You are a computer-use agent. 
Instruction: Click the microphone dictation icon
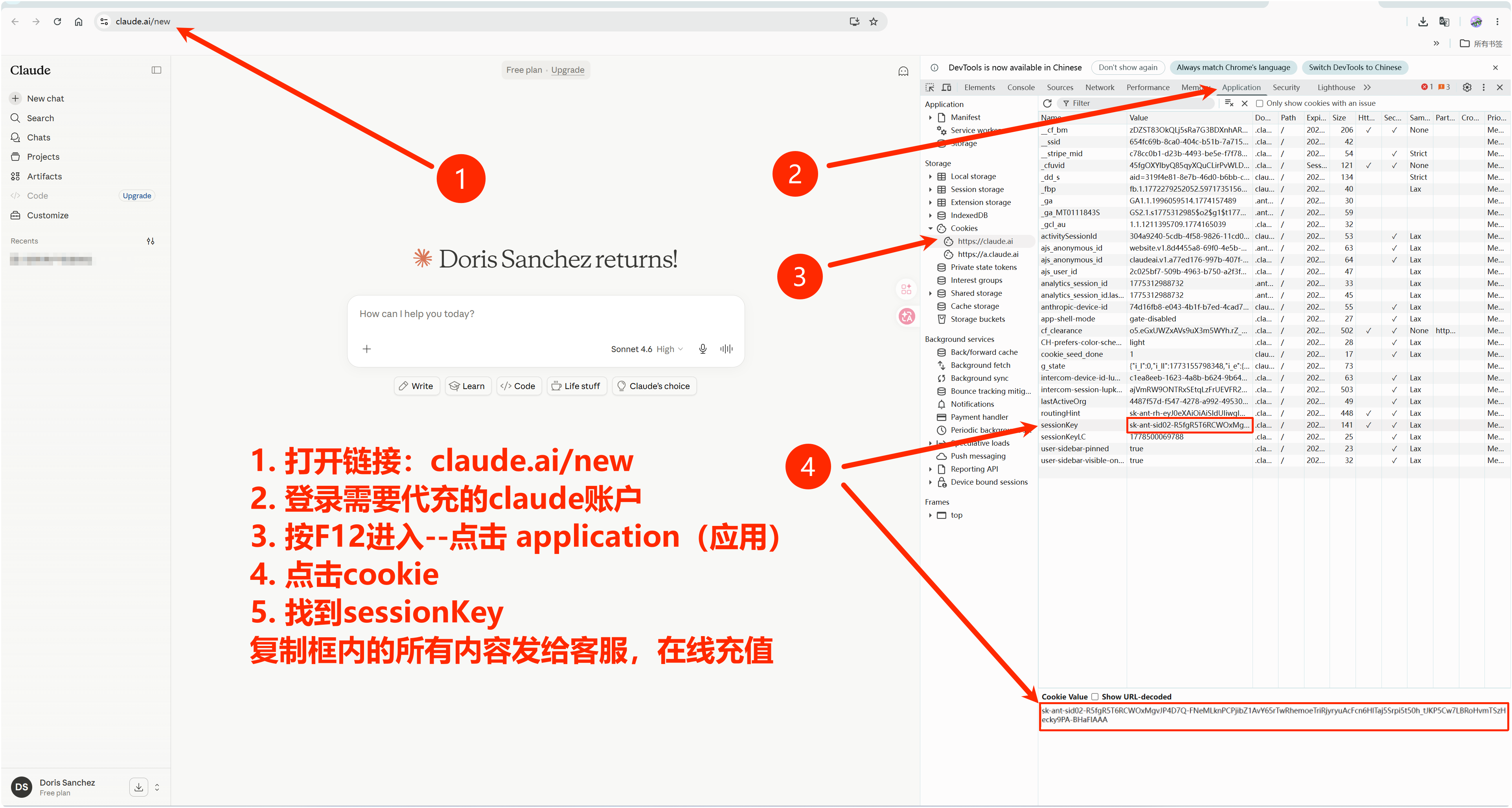(x=703, y=349)
